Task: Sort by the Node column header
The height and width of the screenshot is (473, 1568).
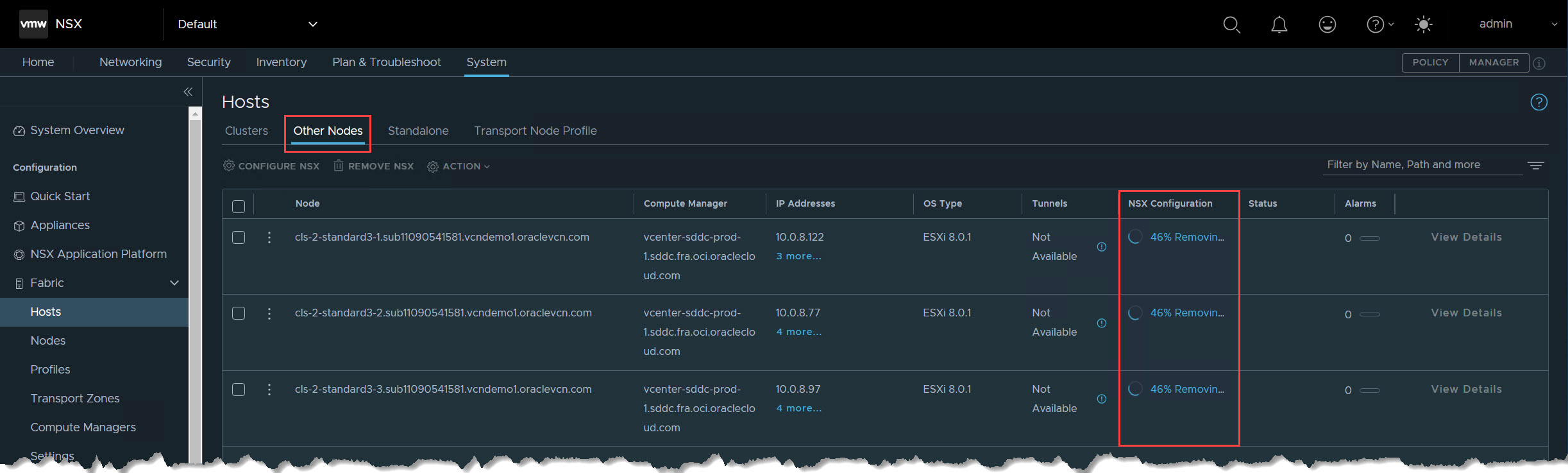Action: click(308, 203)
